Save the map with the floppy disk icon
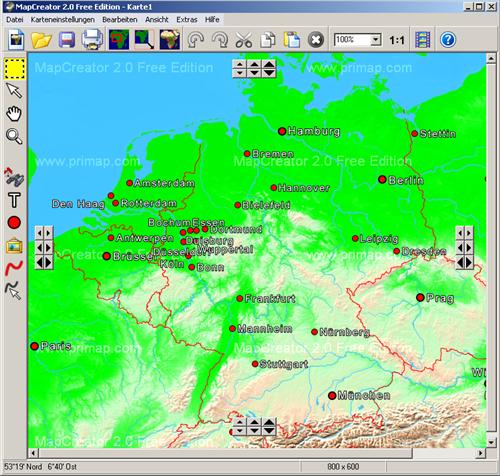500x476 pixels. [x=67, y=40]
